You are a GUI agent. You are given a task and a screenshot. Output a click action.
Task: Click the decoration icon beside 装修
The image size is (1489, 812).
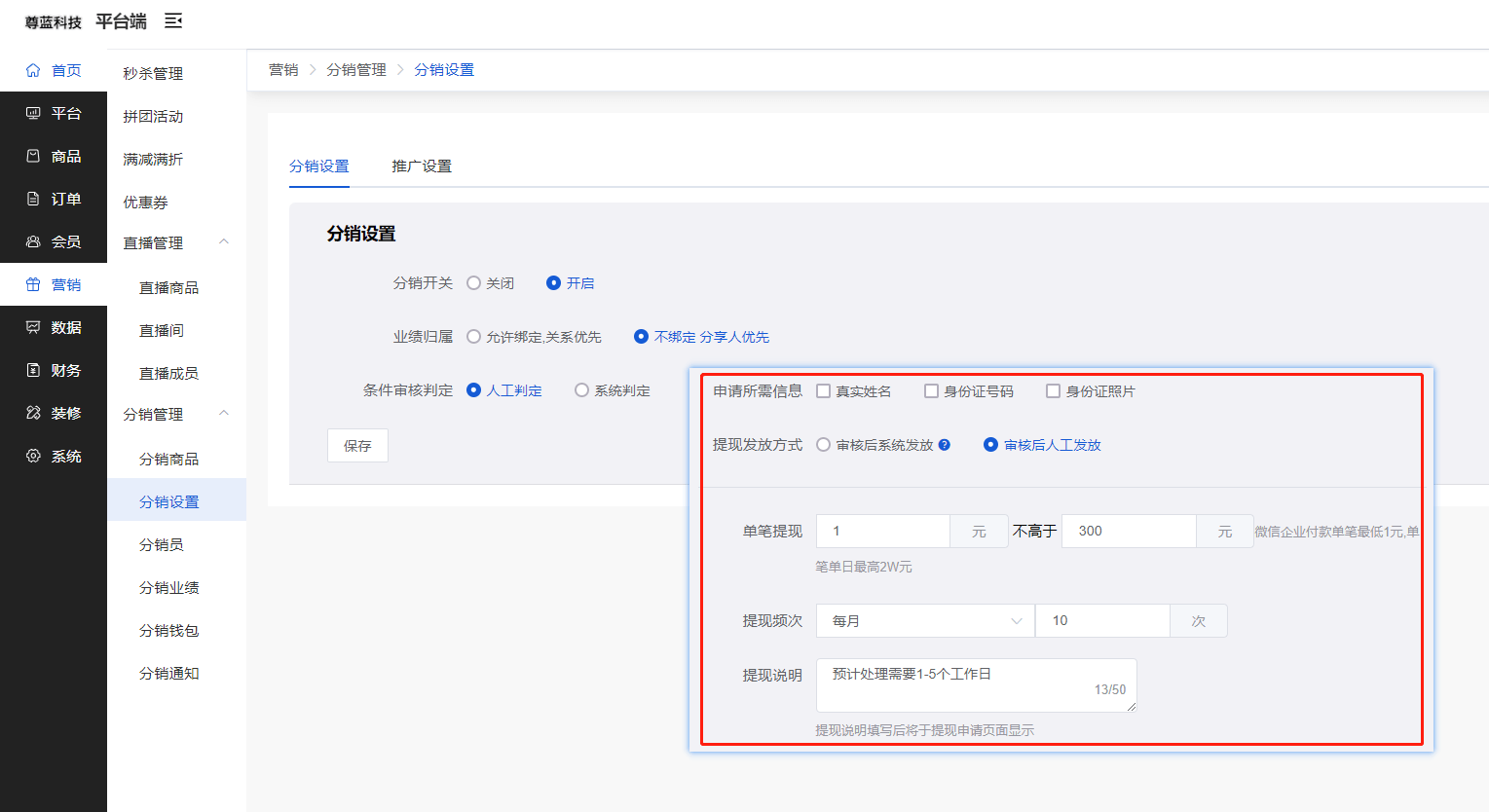pos(33,413)
